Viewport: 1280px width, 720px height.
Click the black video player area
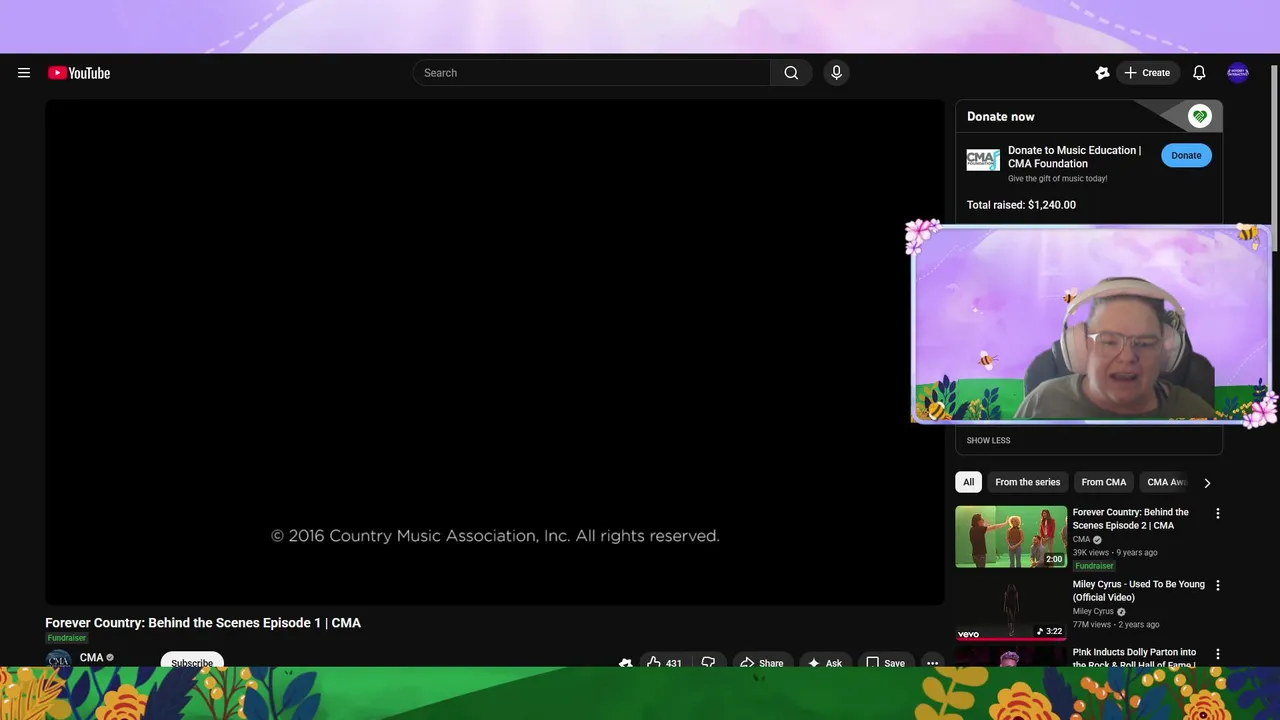[495, 352]
